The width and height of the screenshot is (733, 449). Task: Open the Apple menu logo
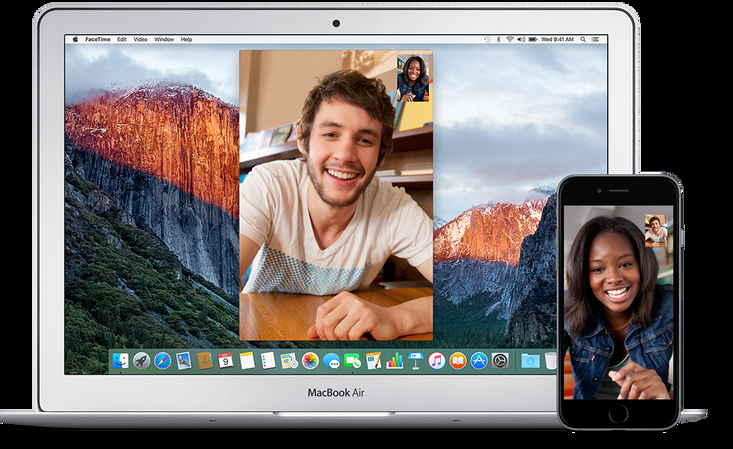coord(75,39)
